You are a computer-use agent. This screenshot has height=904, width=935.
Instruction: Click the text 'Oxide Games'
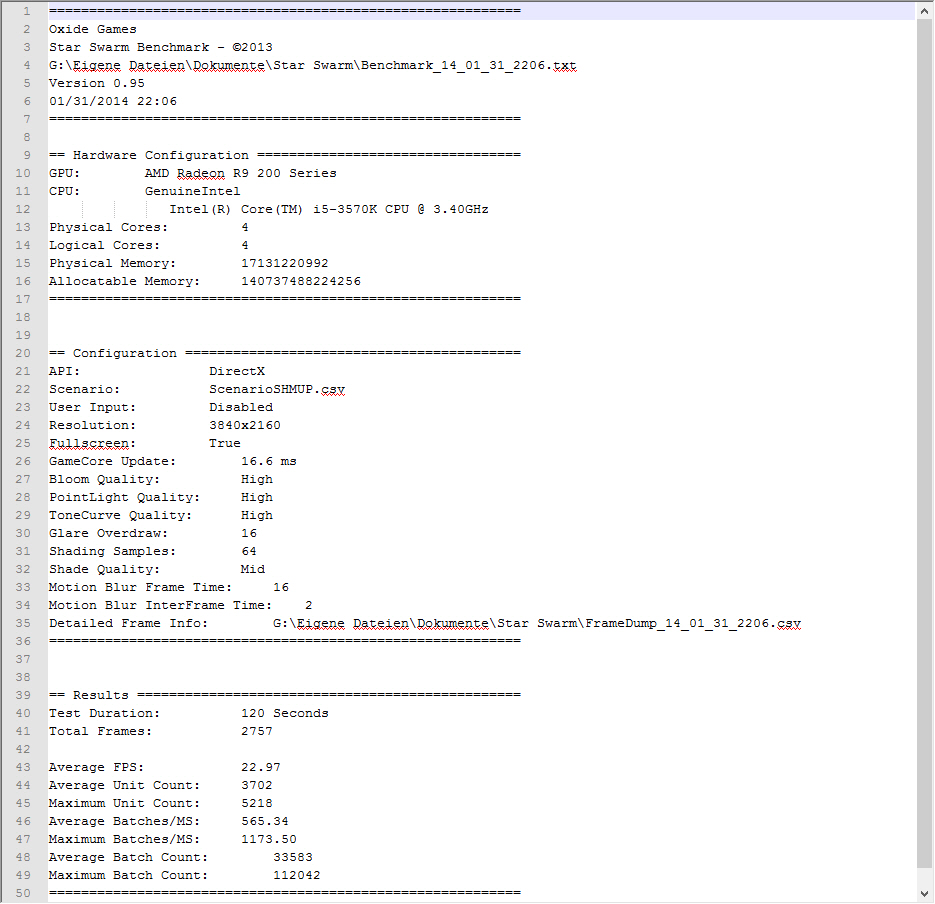pyautogui.click(x=92, y=29)
